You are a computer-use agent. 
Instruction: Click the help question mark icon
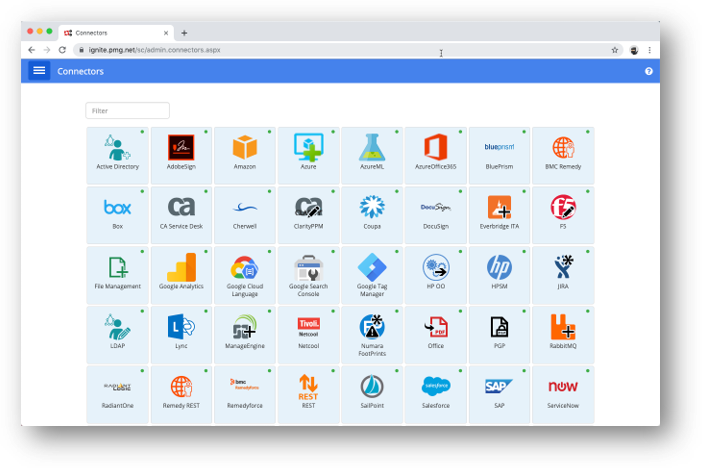tap(648, 71)
